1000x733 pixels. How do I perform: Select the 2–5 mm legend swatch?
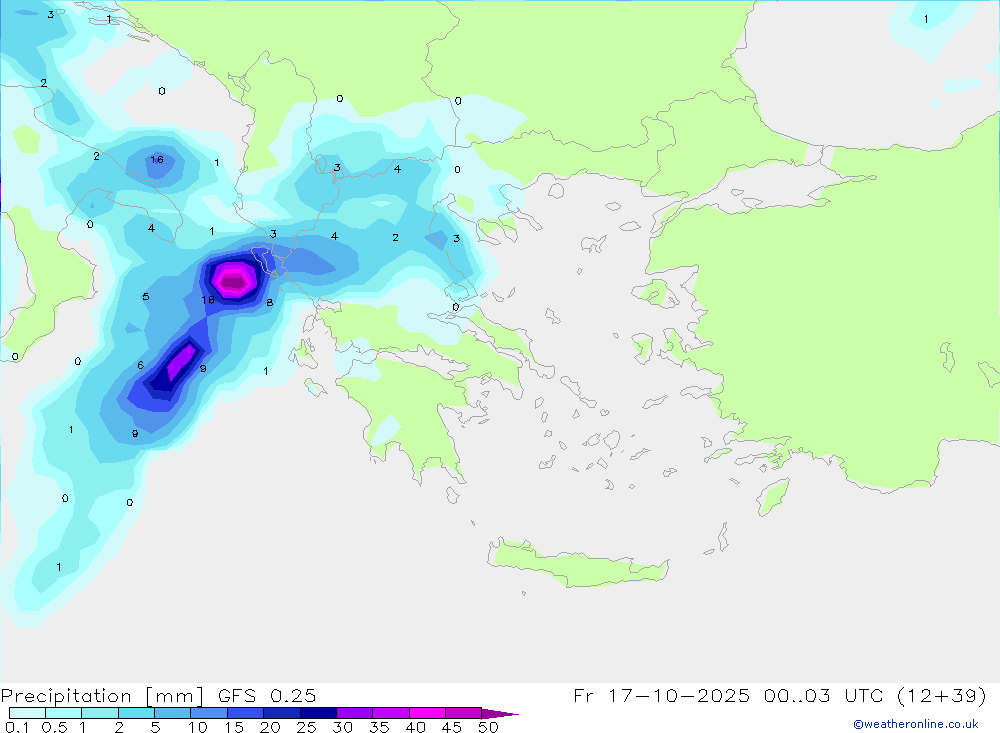pos(136,713)
